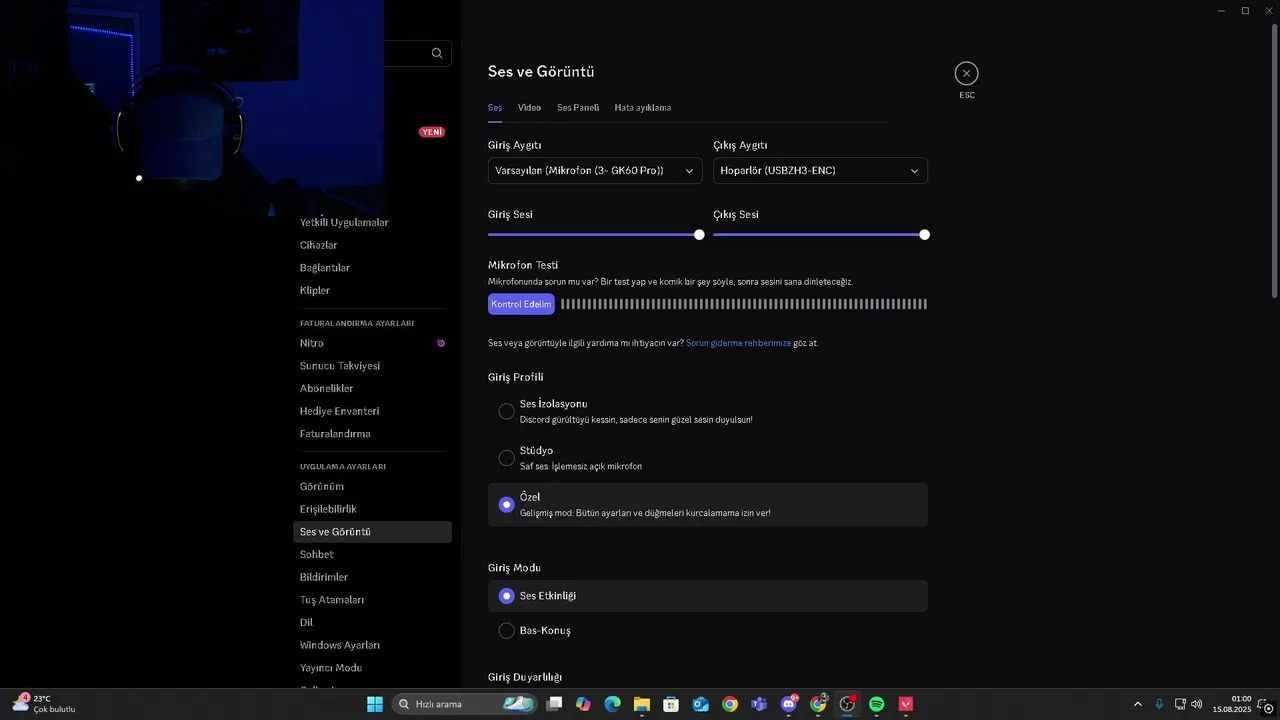The width and height of the screenshot is (1280, 720).
Task: Open the Windows Start menu
Action: [x=375, y=704]
